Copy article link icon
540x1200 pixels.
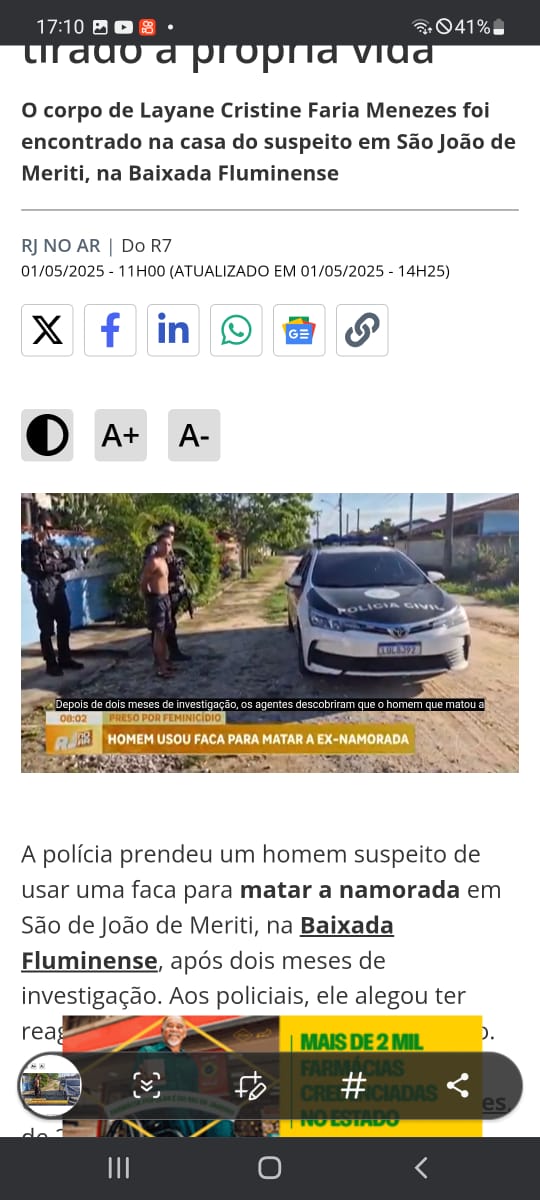(x=362, y=330)
